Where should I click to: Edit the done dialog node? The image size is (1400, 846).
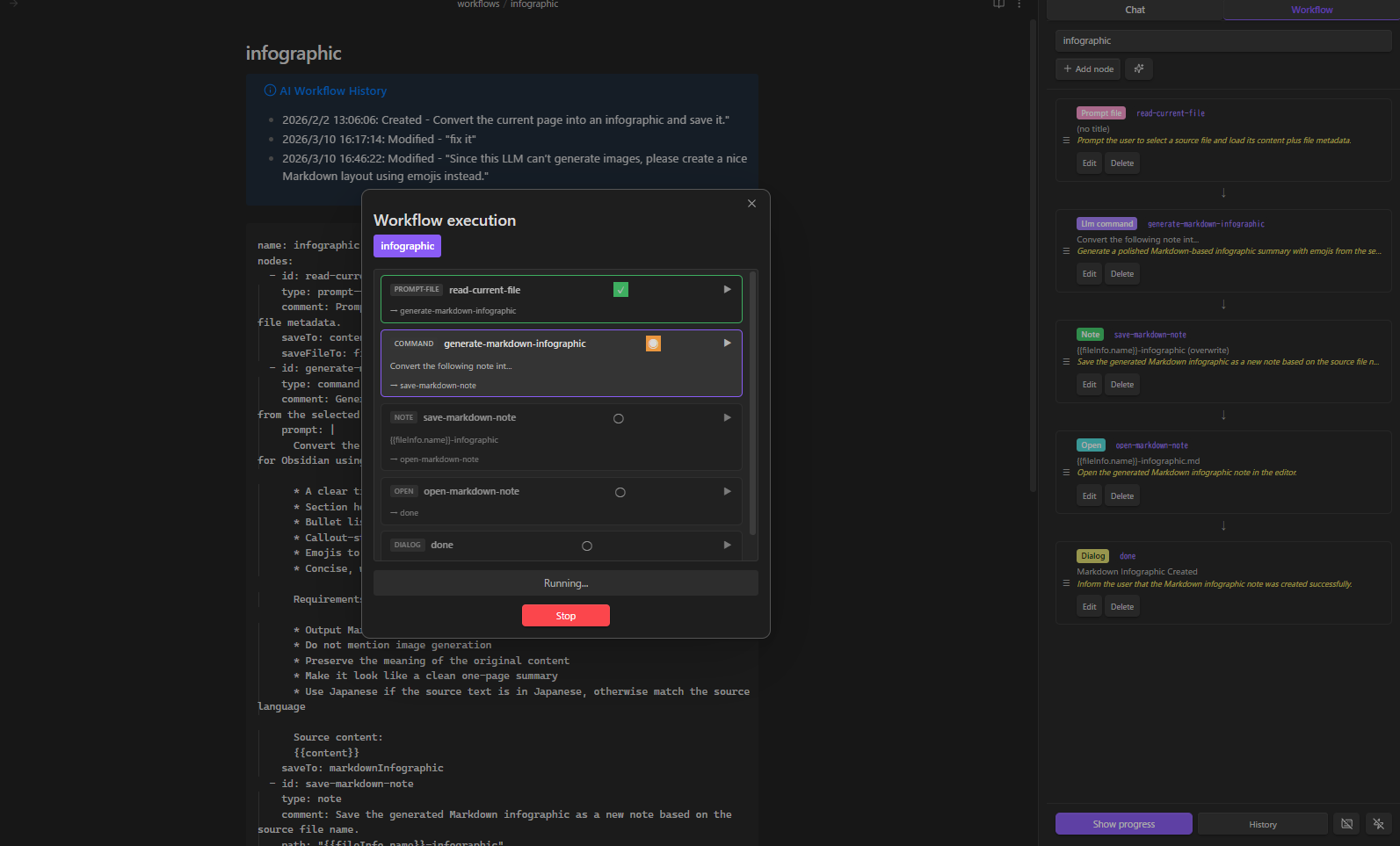click(x=1089, y=607)
